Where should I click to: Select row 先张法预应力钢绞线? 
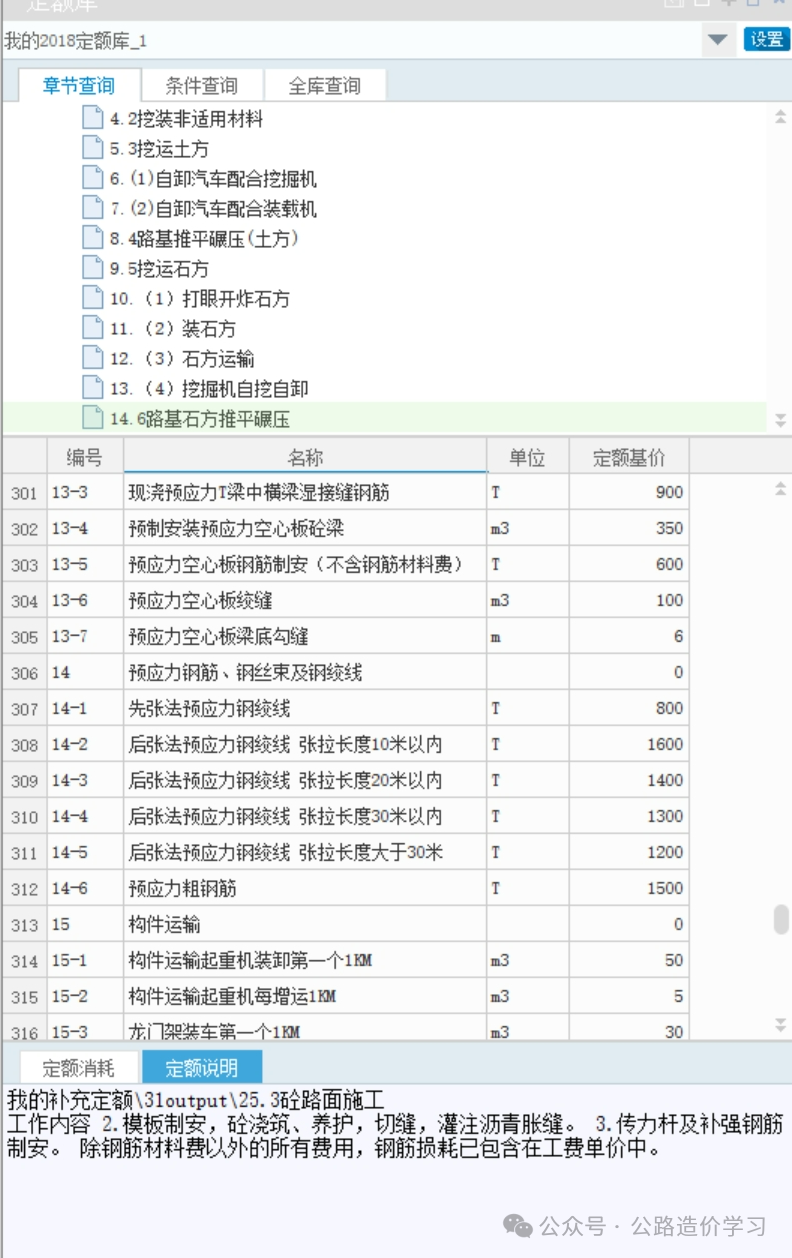345,708
